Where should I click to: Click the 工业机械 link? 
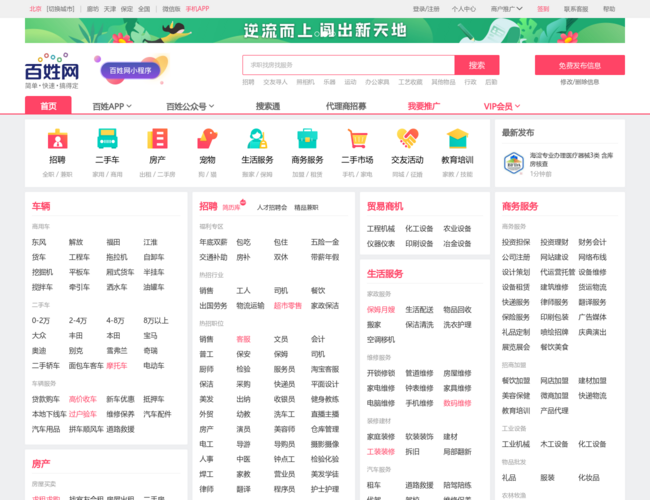pyautogui.click(x=516, y=444)
